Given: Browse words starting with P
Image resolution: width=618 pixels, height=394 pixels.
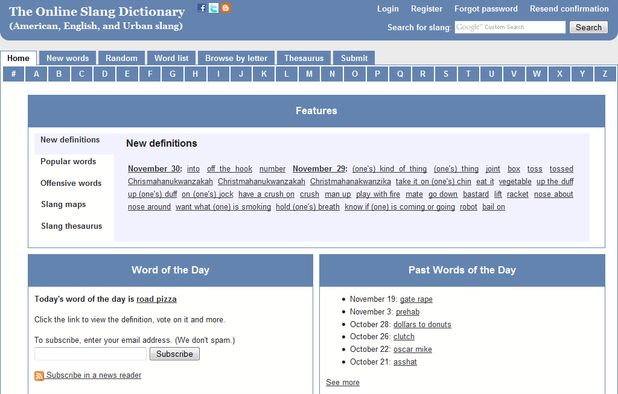Looking at the screenshot, I should (378, 74).
